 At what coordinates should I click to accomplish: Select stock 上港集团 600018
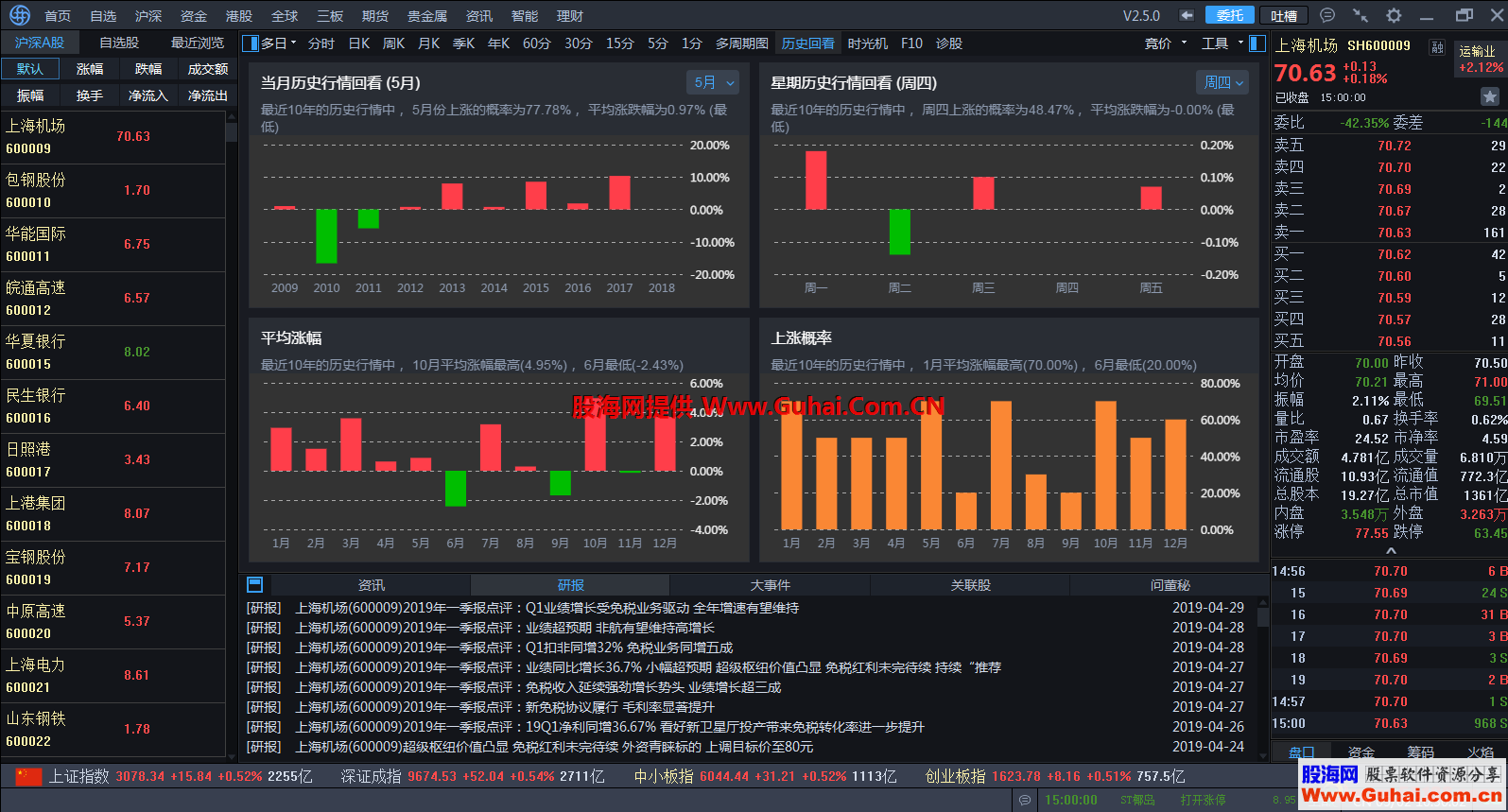tap(113, 513)
